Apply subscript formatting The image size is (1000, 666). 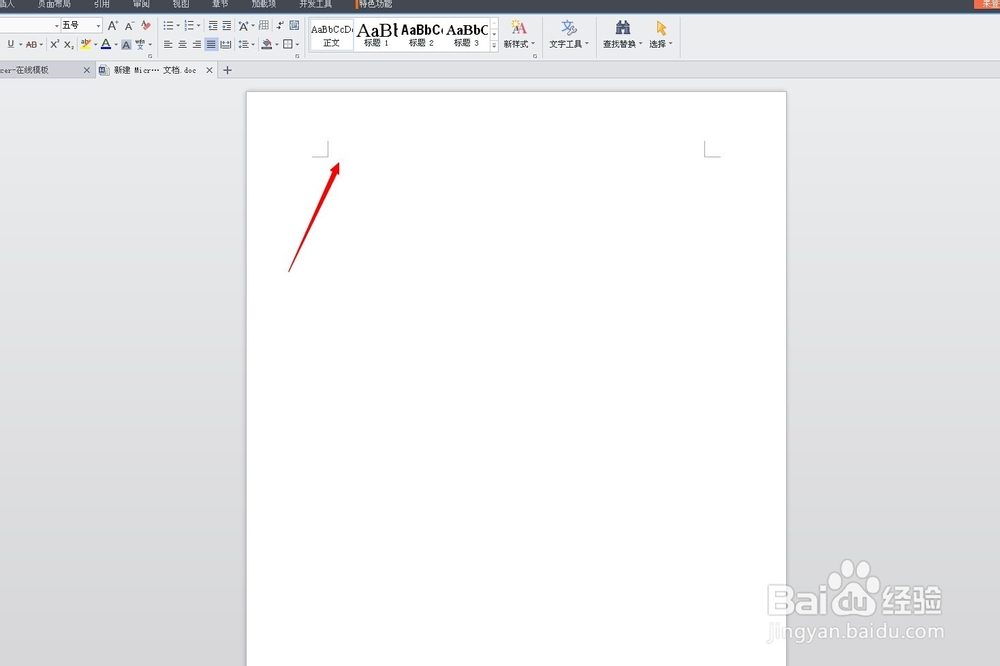[x=69, y=44]
